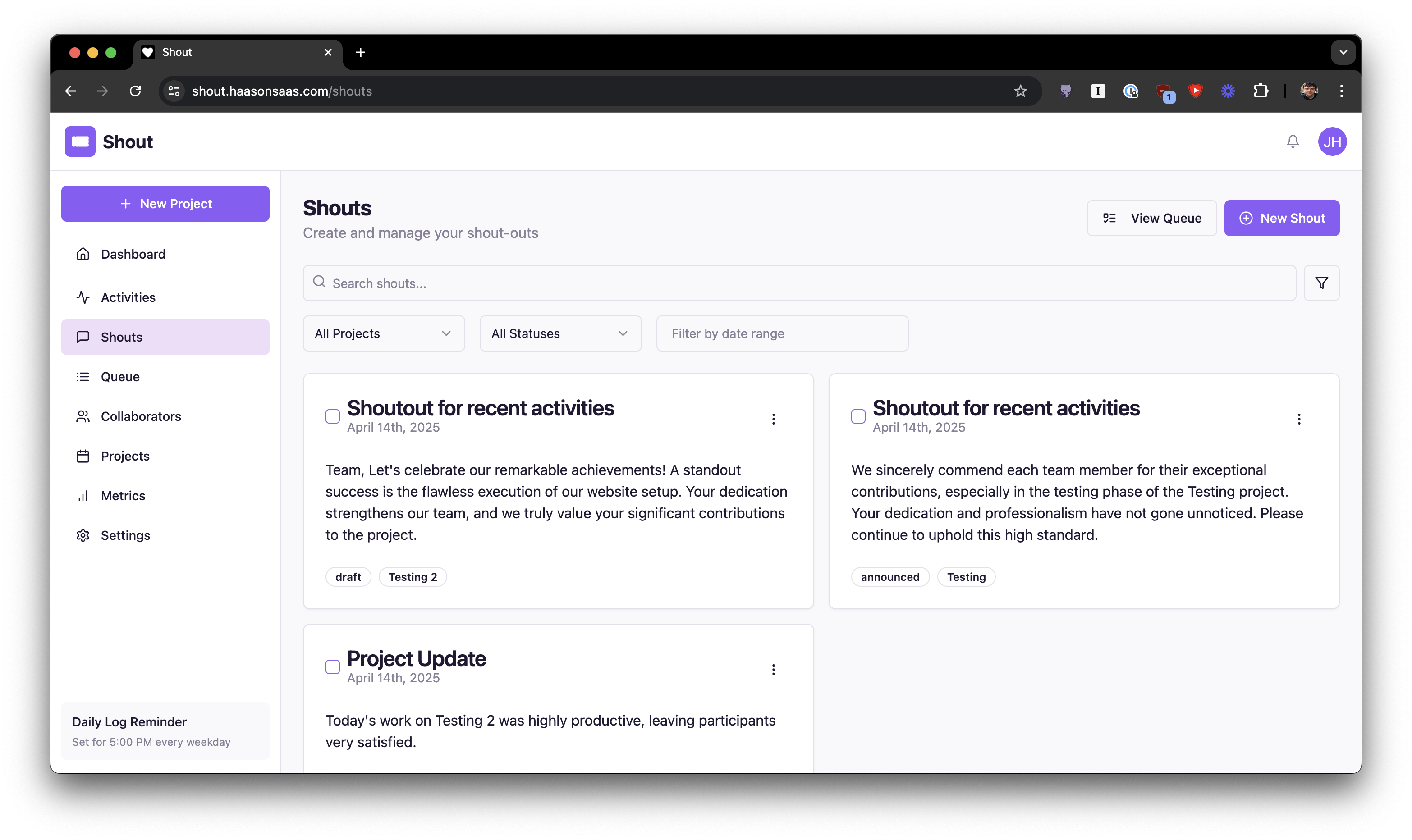Open options menu for the announced shoutout card
Viewport: 1412px width, 840px height.
point(1298,419)
